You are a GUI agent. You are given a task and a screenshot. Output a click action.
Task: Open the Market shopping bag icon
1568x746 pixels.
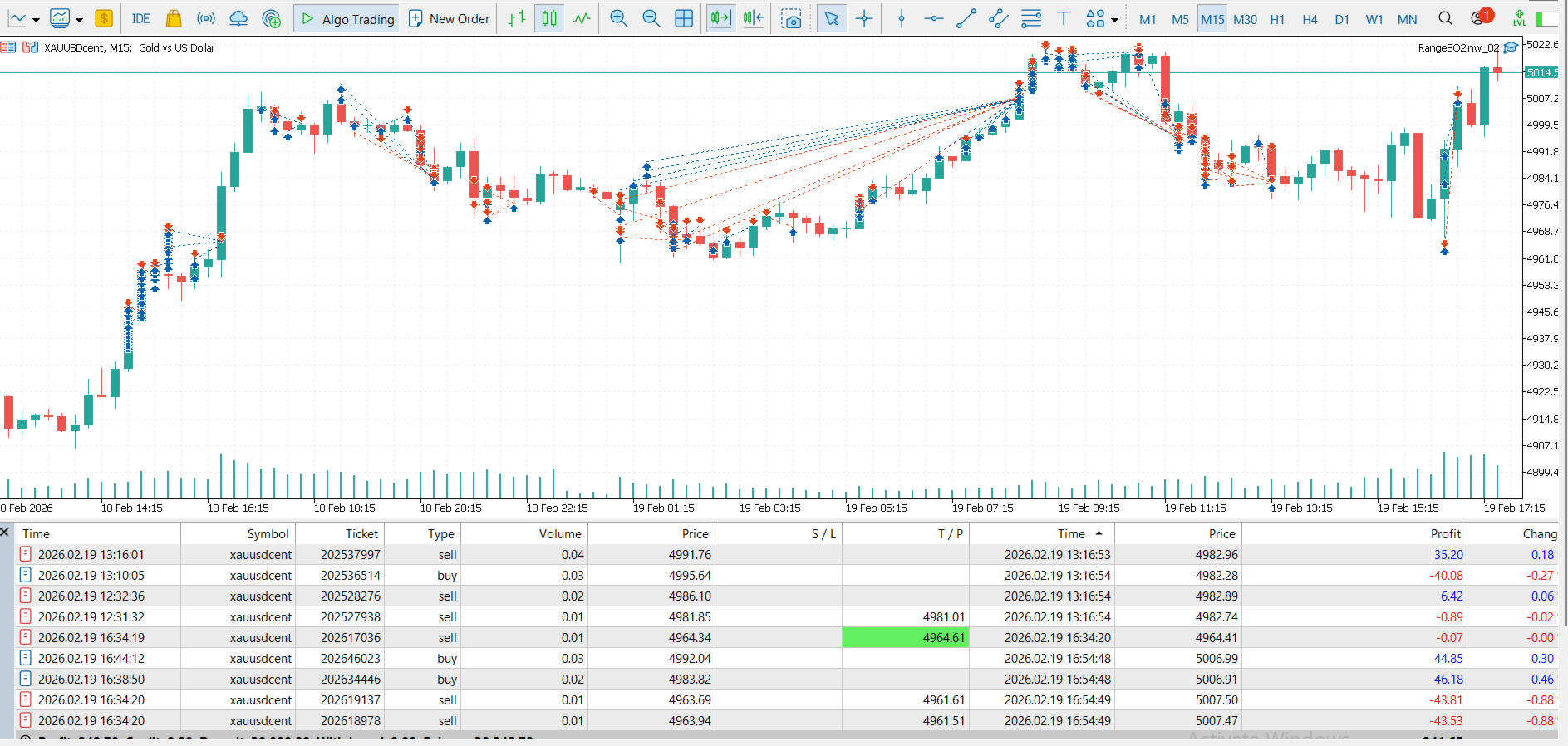pos(173,18)
